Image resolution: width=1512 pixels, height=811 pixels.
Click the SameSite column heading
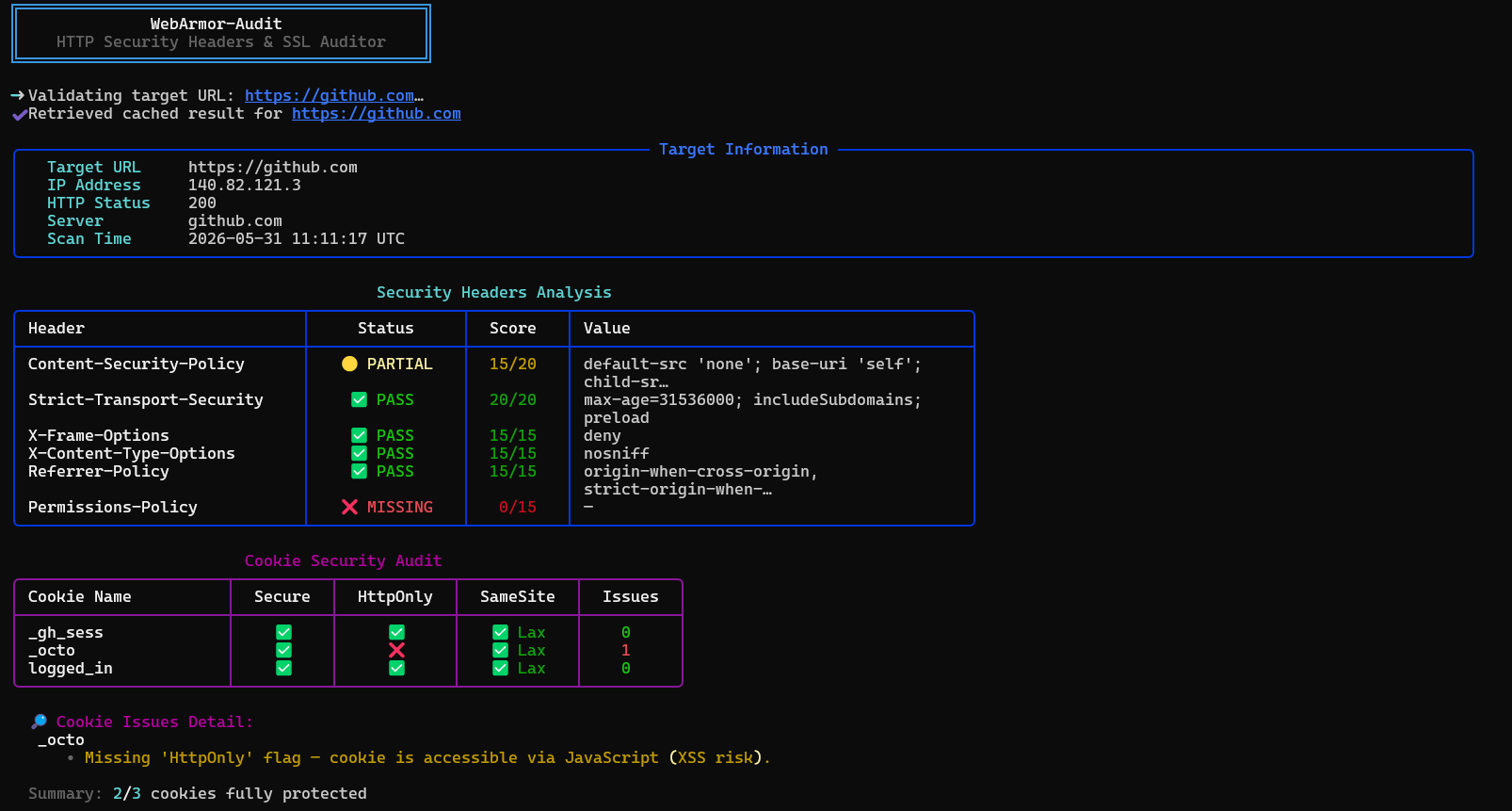518,596
